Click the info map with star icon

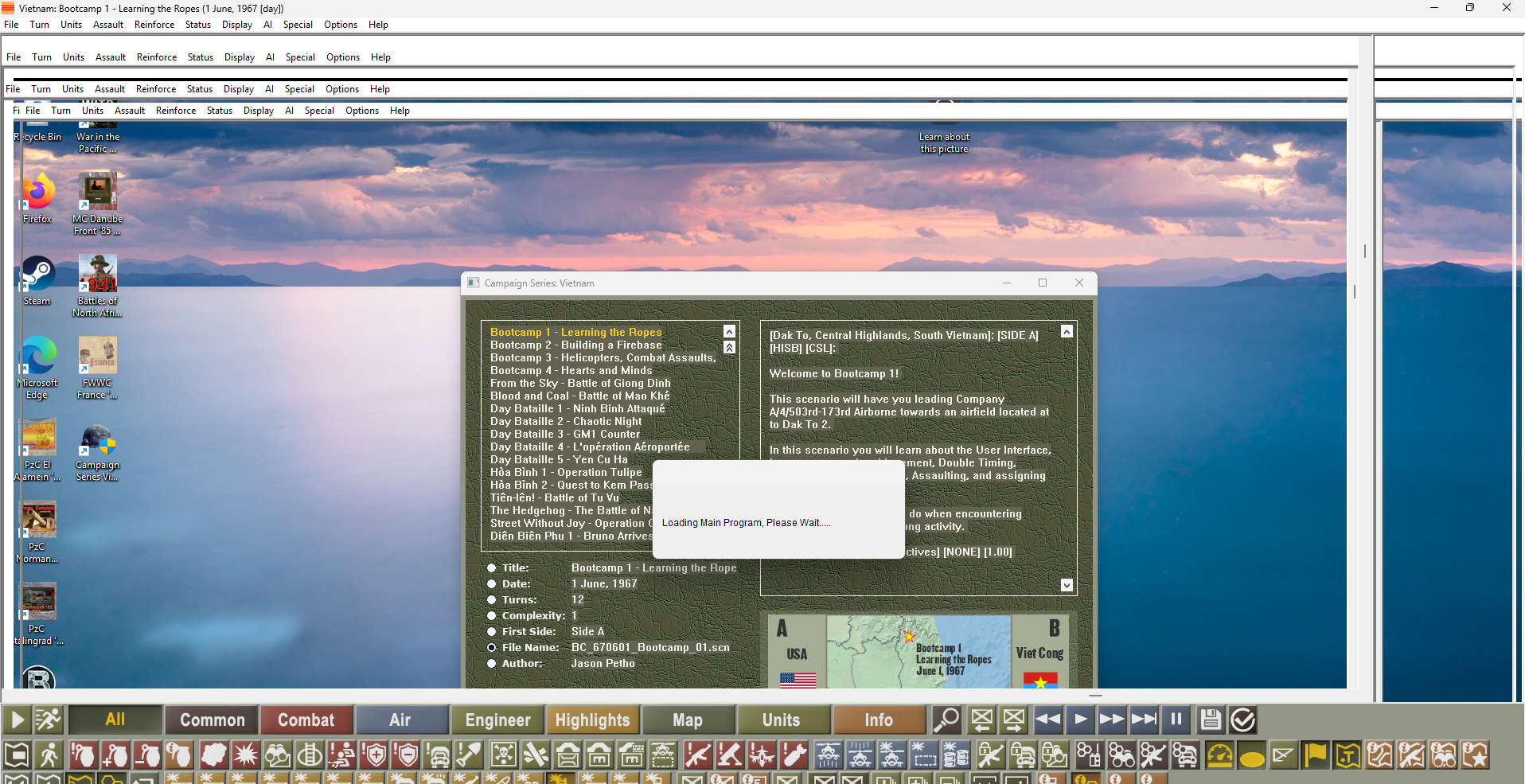[1475, 755]
